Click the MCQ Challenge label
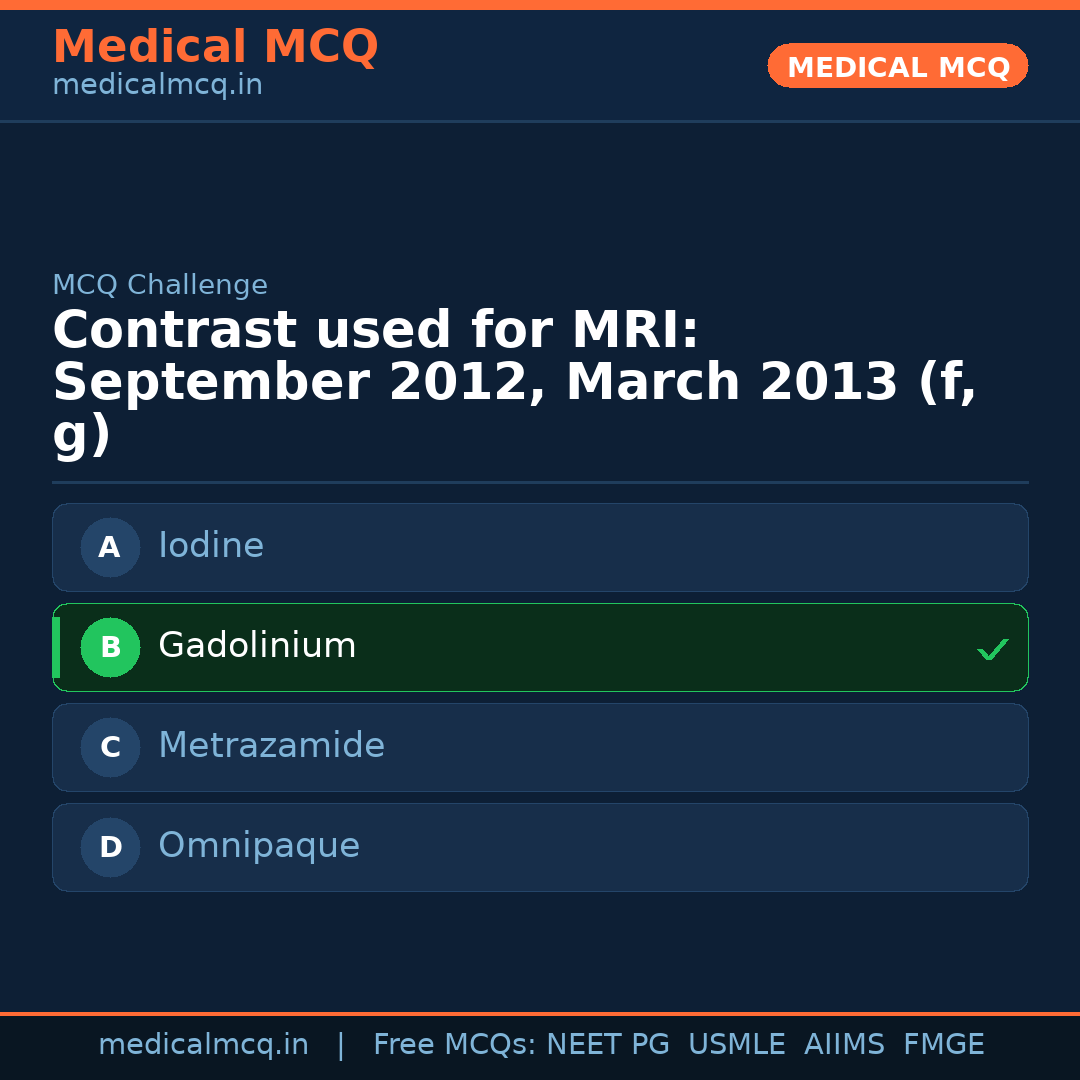This screenshot has width=1080, height=1080. (x=160, y=285)
